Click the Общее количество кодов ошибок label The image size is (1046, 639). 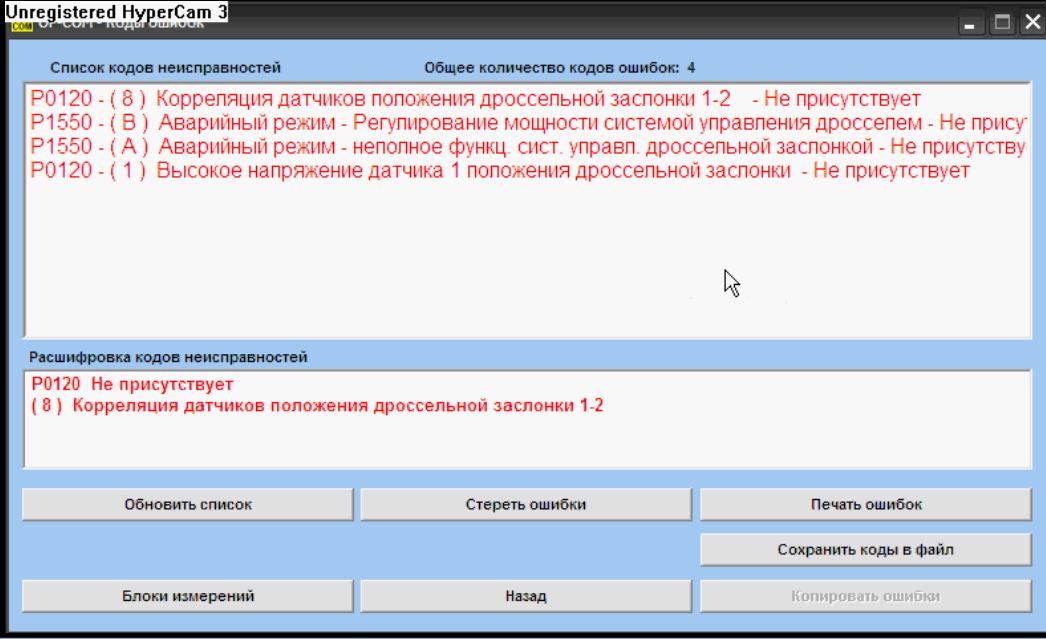click(x=560, y=68)
